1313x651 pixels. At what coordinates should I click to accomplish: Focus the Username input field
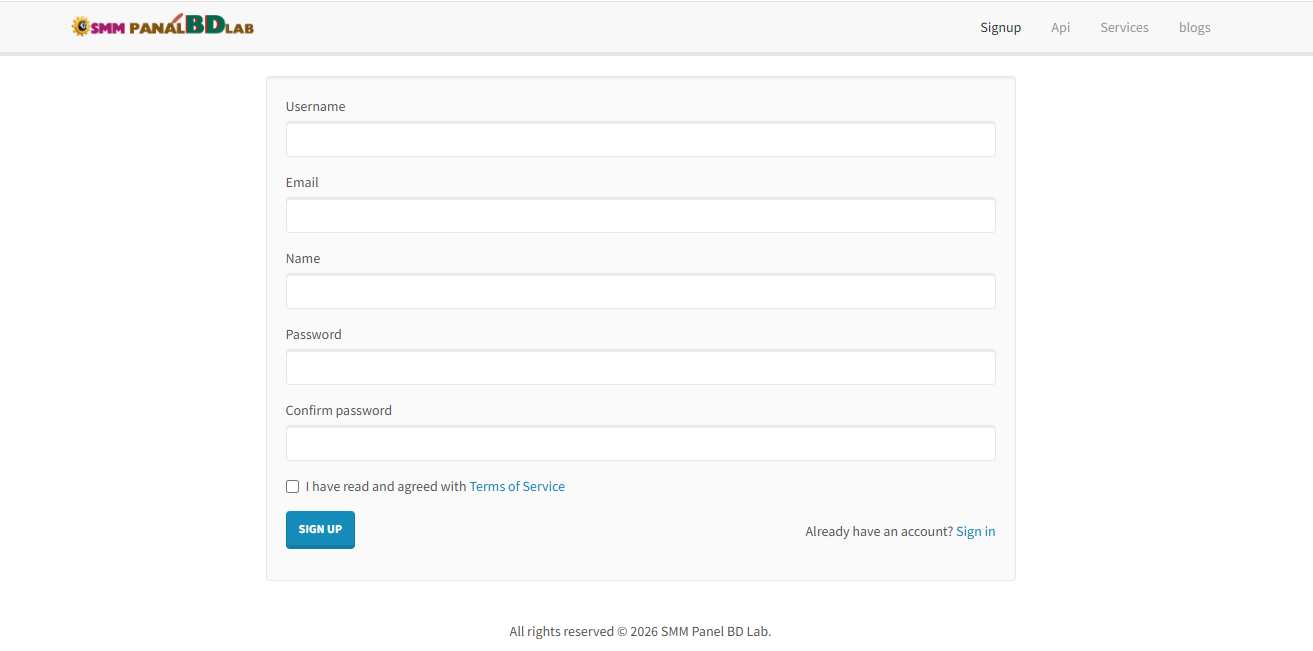point(640,140)
